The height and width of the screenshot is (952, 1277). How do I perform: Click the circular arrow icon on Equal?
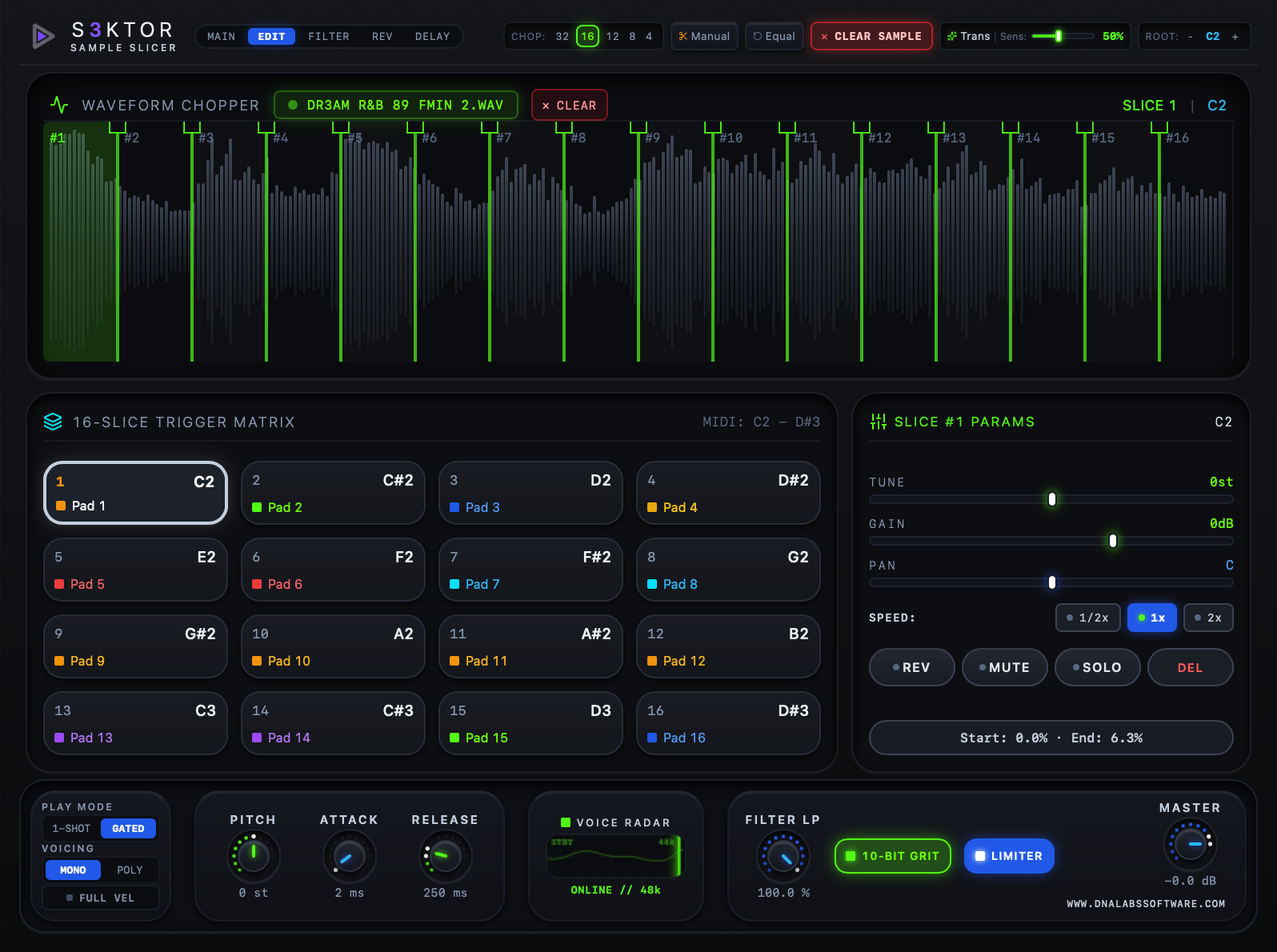758,36
